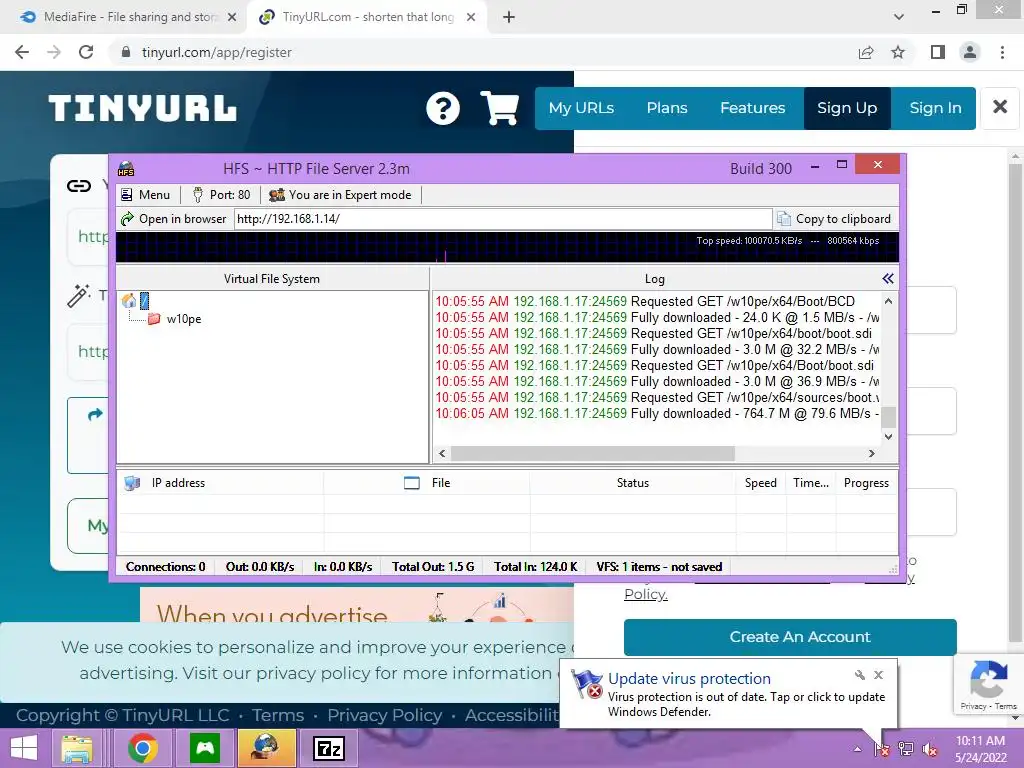This screenshot has width=1024, height=768.
Task: Close the TinyURL.com browser tab
Action: tap(471, 17)
